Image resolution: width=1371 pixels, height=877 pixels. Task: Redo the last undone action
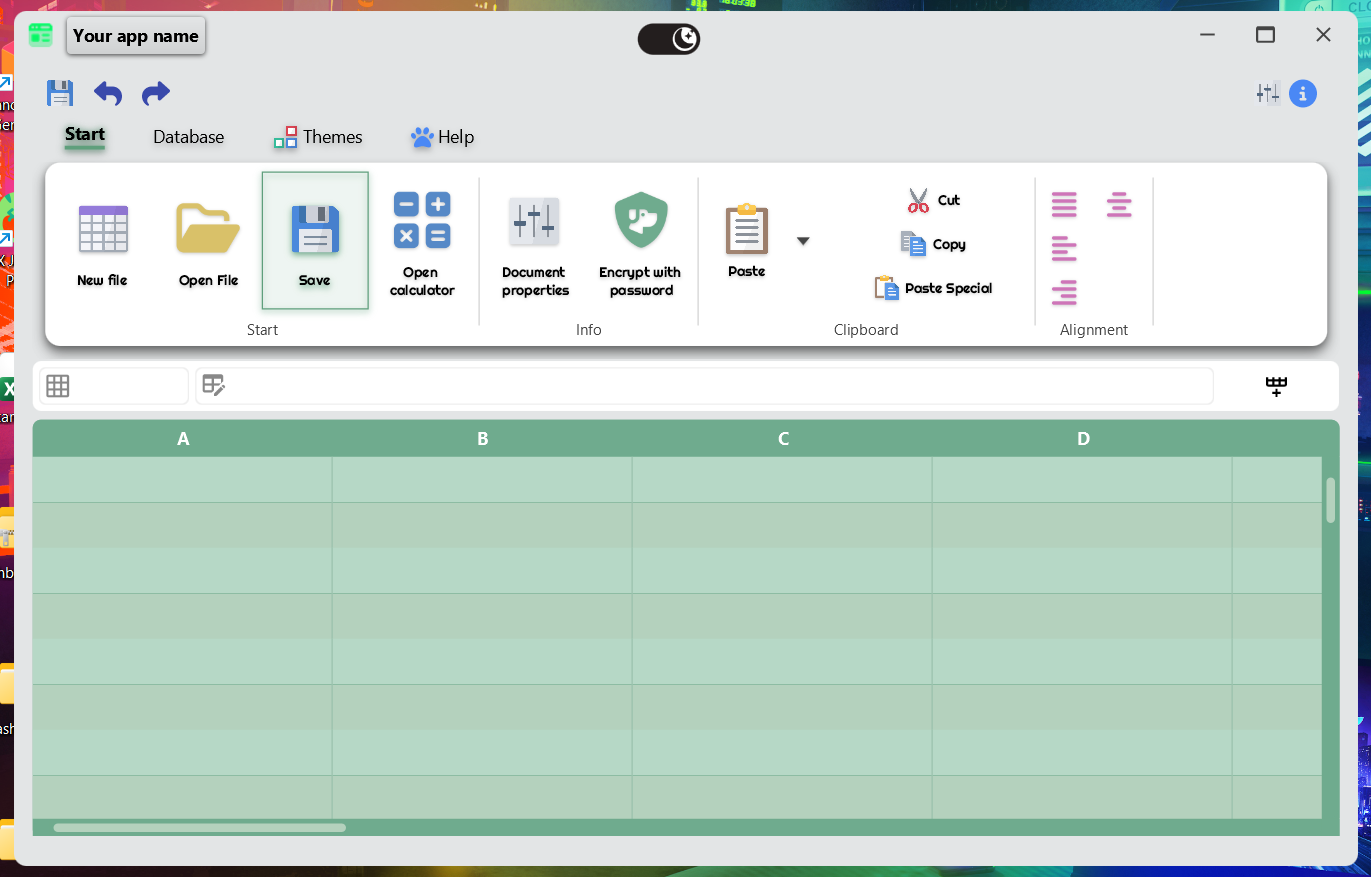[156, 93]
